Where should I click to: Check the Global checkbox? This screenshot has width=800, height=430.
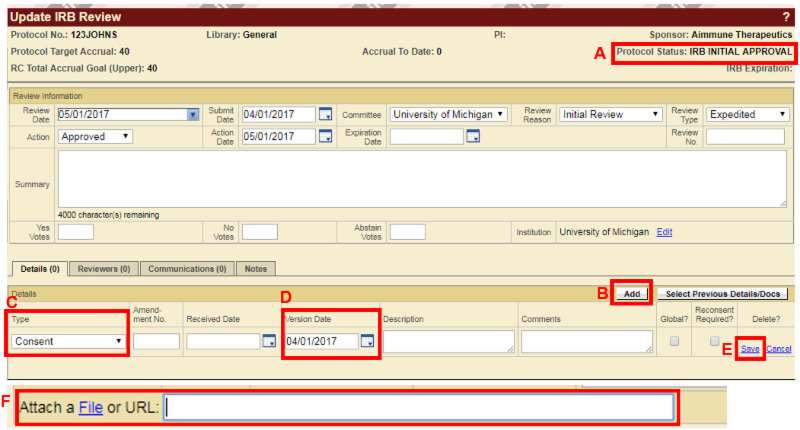(676, 342)
